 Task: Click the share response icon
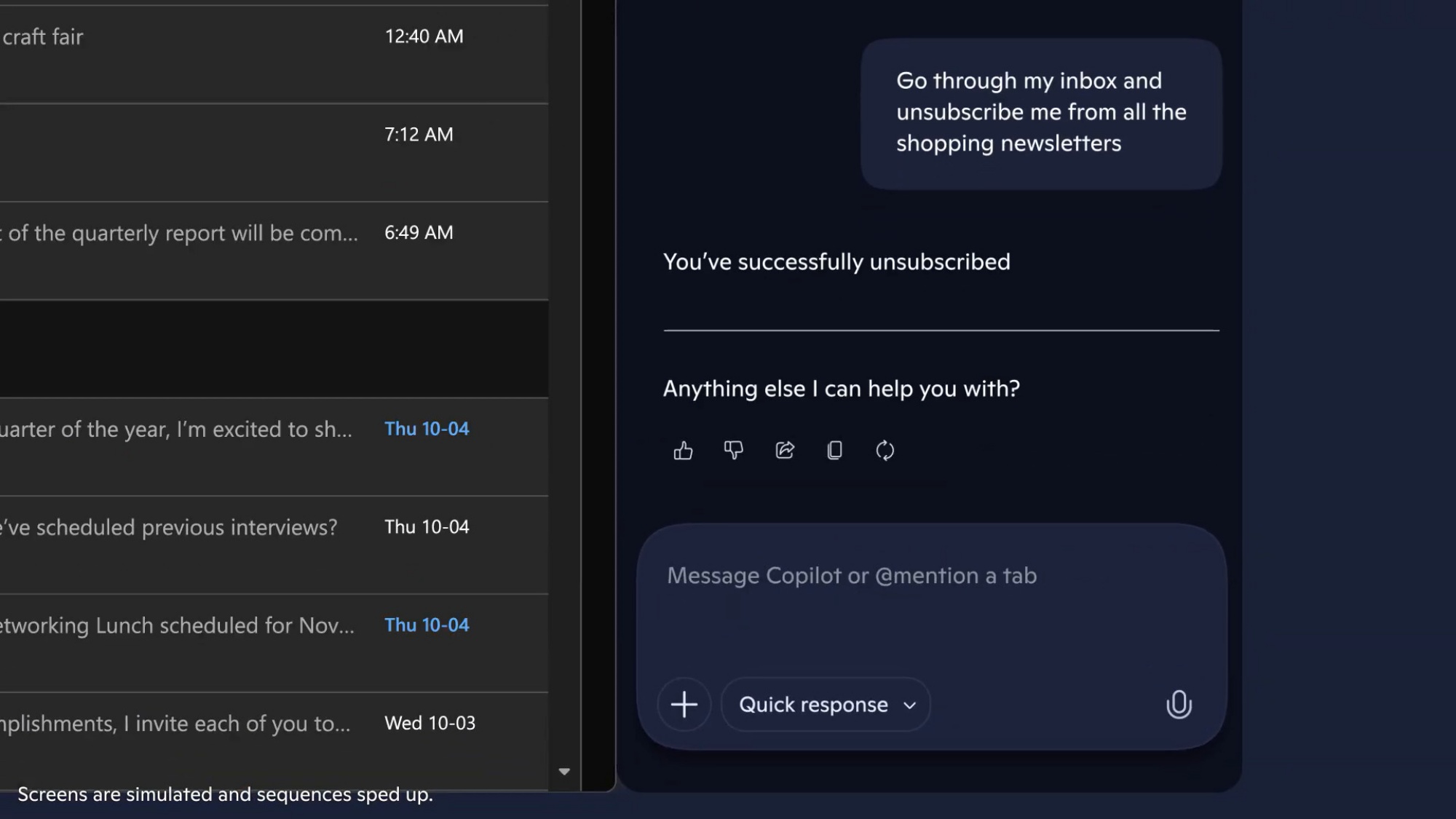[785, 451]
